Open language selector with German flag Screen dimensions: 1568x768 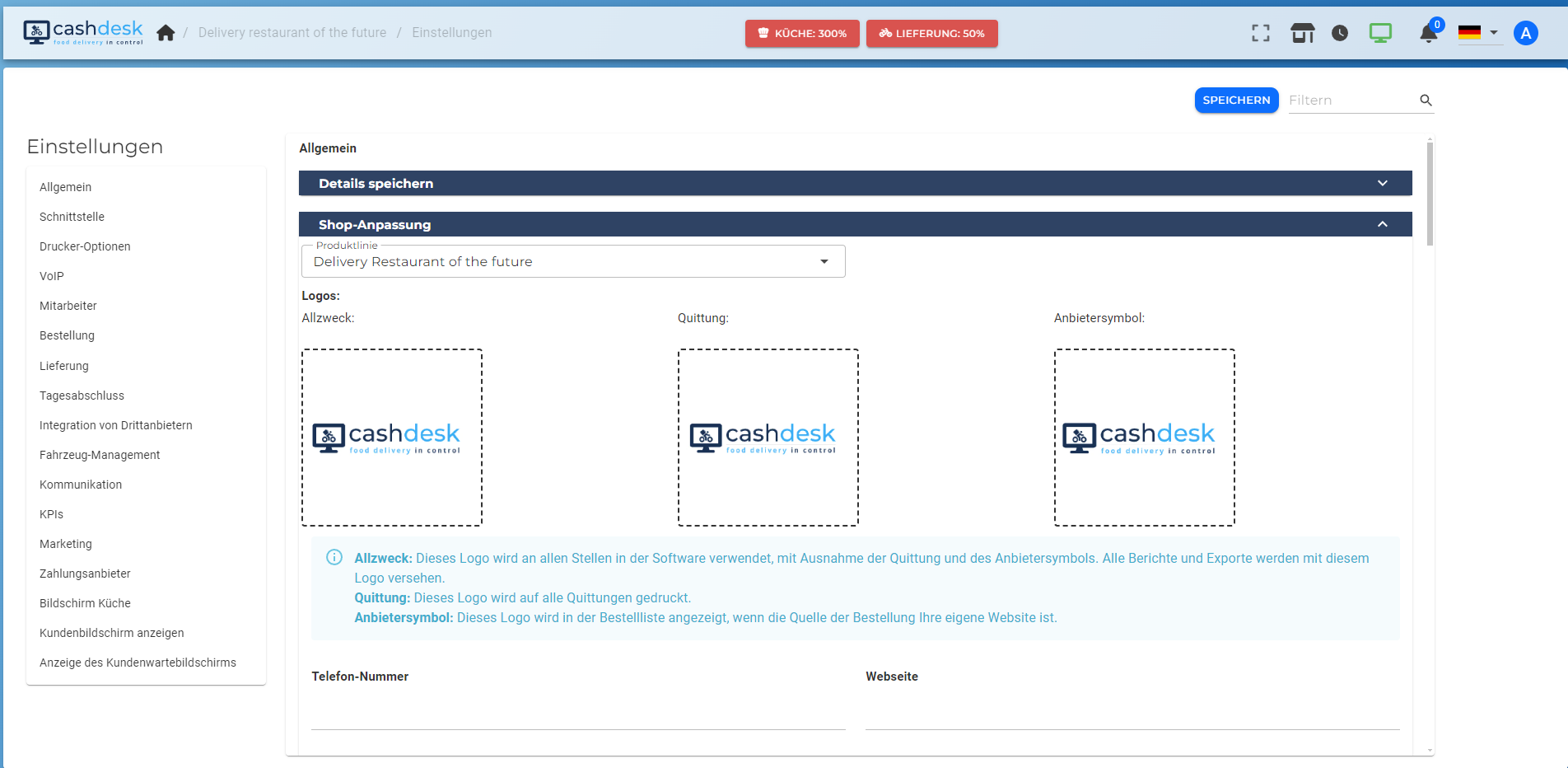[x=1479, y=33]
